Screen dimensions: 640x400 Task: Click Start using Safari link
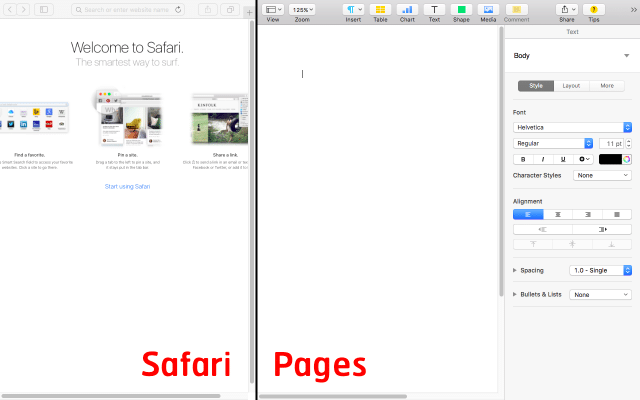pyautogui.click(x=127, y=187)
